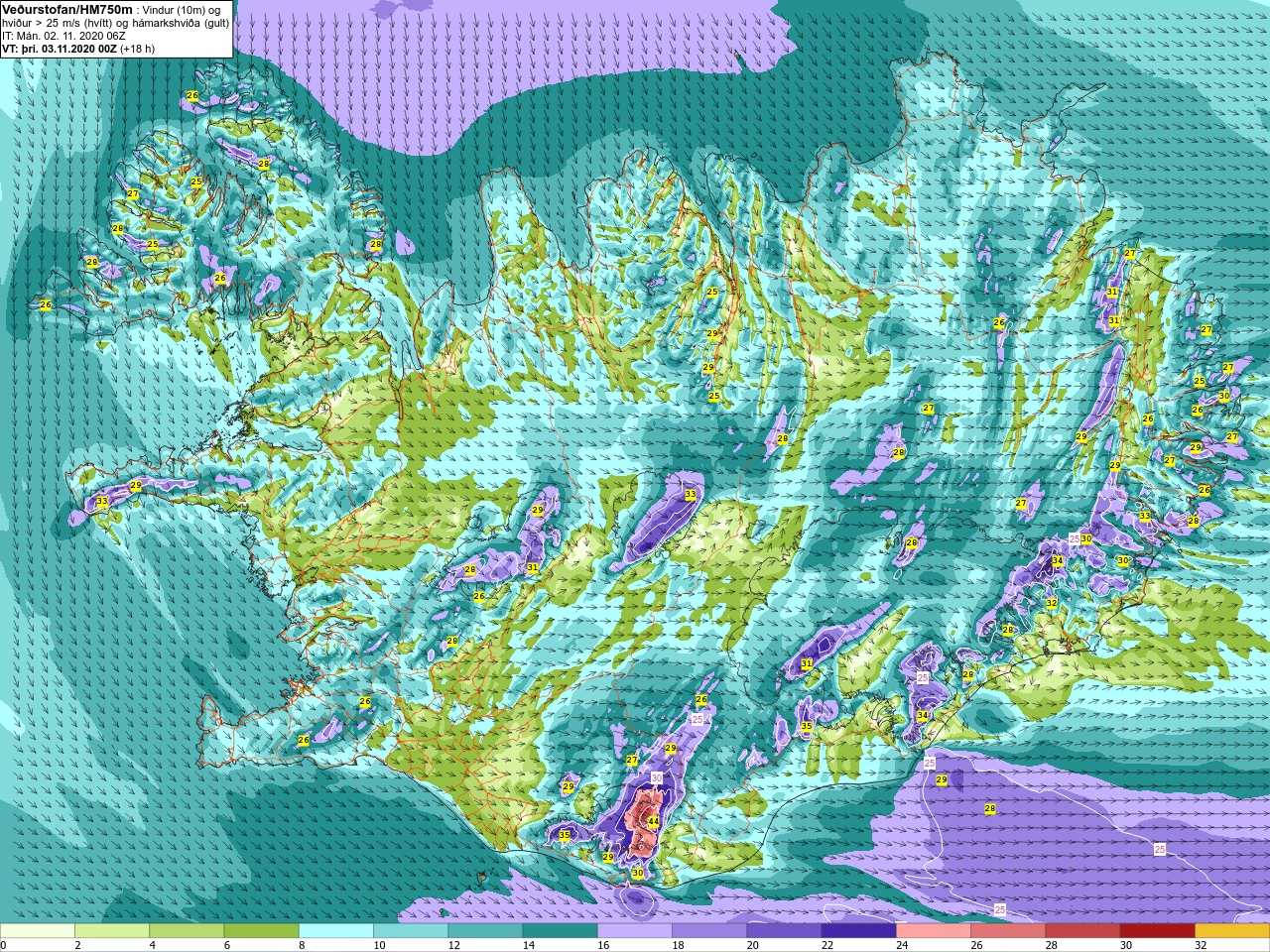Click the pale yellow 0–2 legend swatch
1270x952 pixels.
click(x=38, y=931)
